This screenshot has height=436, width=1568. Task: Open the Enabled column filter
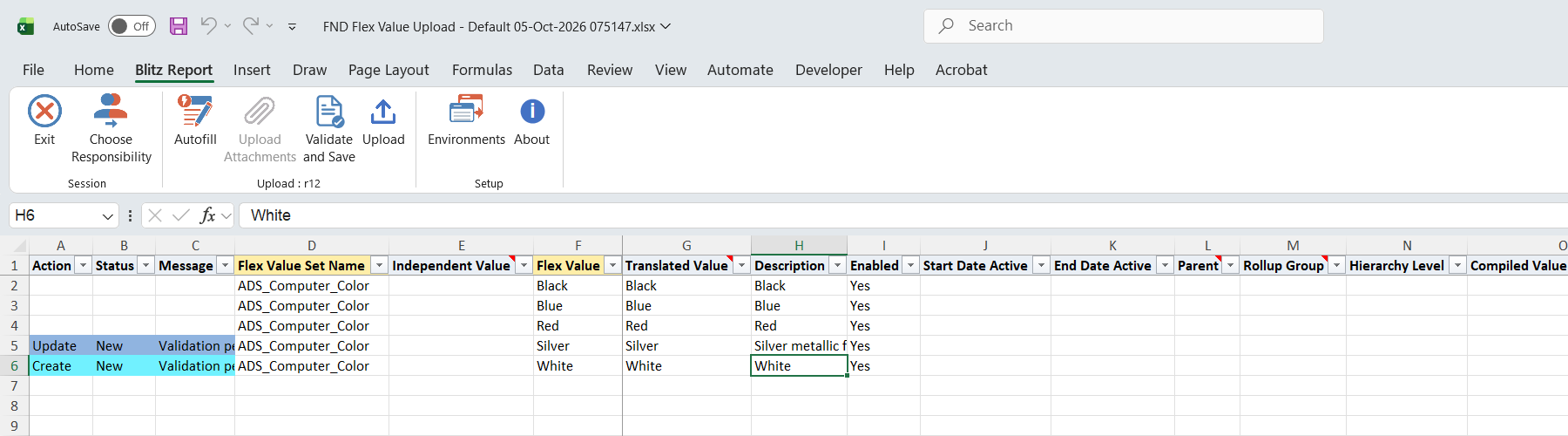tap(911, 265)
